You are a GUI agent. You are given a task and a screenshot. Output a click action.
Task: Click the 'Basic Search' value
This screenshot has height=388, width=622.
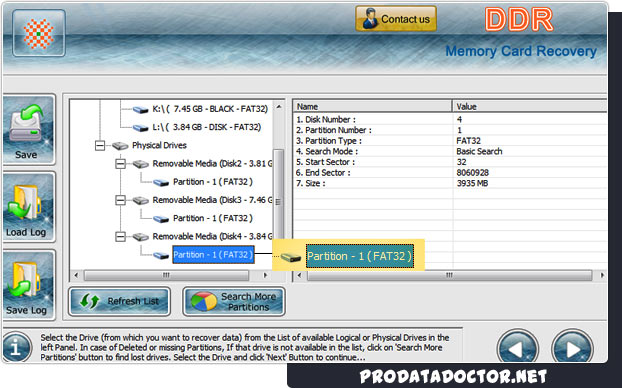[479, 152]
